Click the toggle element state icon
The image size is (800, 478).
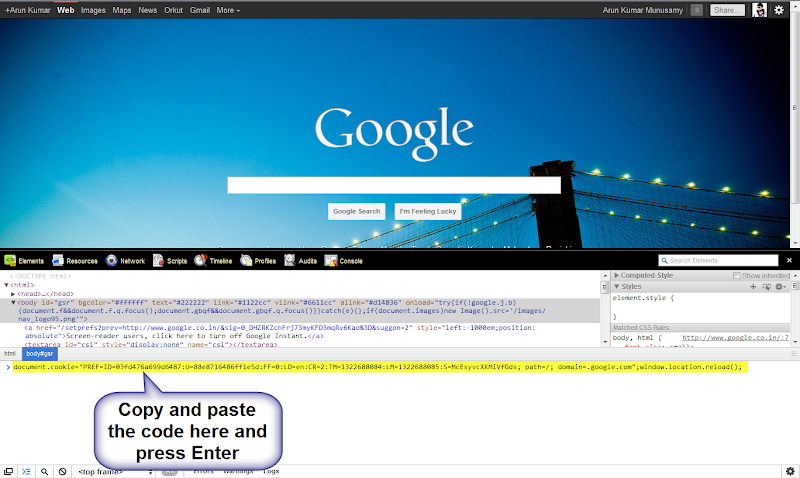(x=766, y=287)
